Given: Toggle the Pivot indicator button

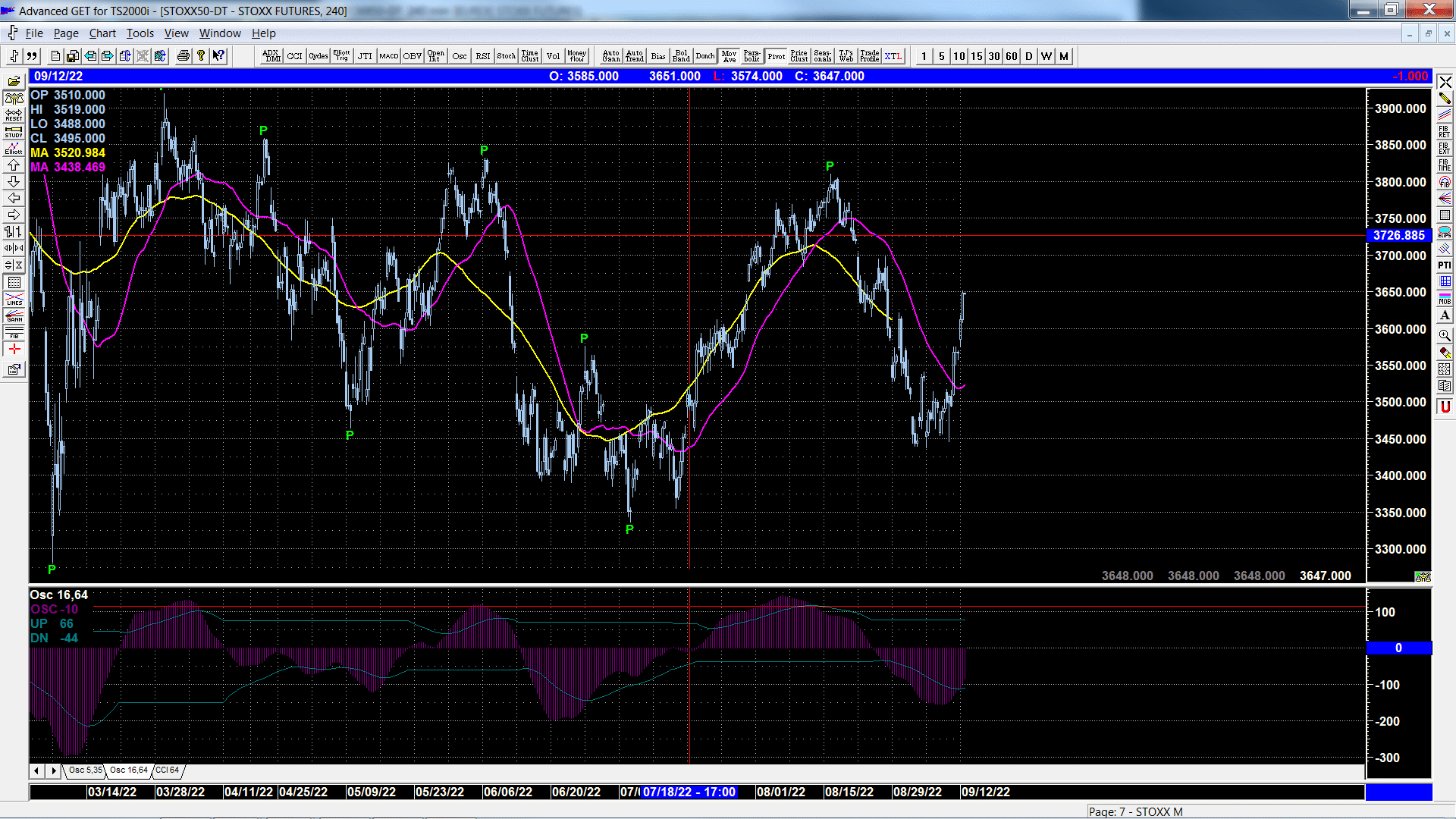Looking at the screenshot, I should coord(776,56).
